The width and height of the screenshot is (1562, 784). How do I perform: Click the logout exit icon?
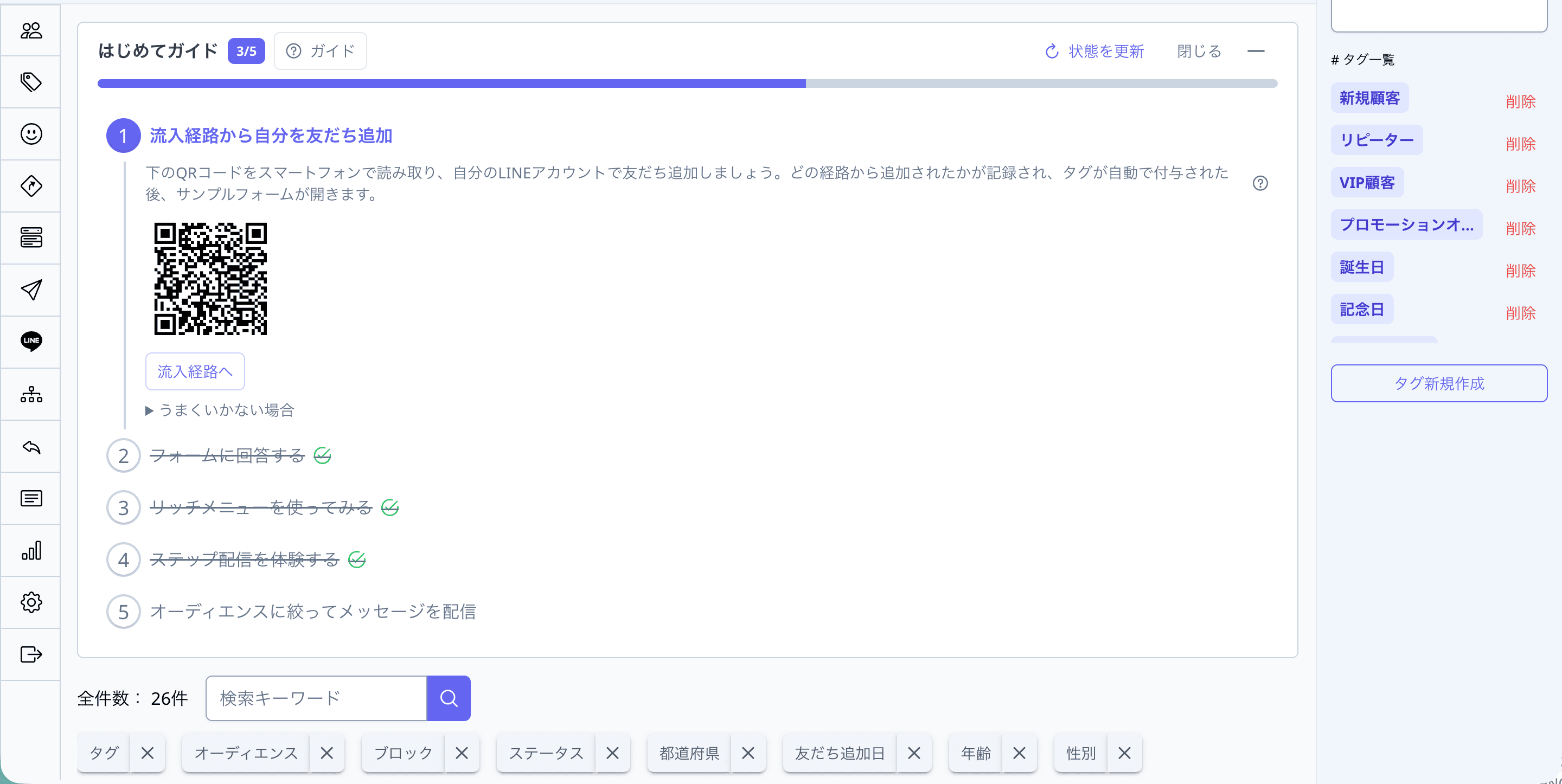[31, 655]
